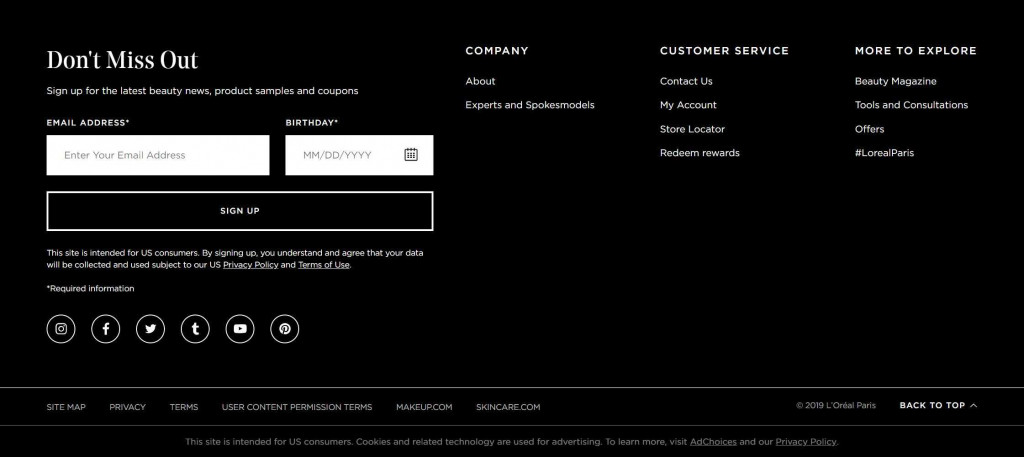Open the Twitter social icon
The image size is (1024, 457).
[x=150, y=329]
